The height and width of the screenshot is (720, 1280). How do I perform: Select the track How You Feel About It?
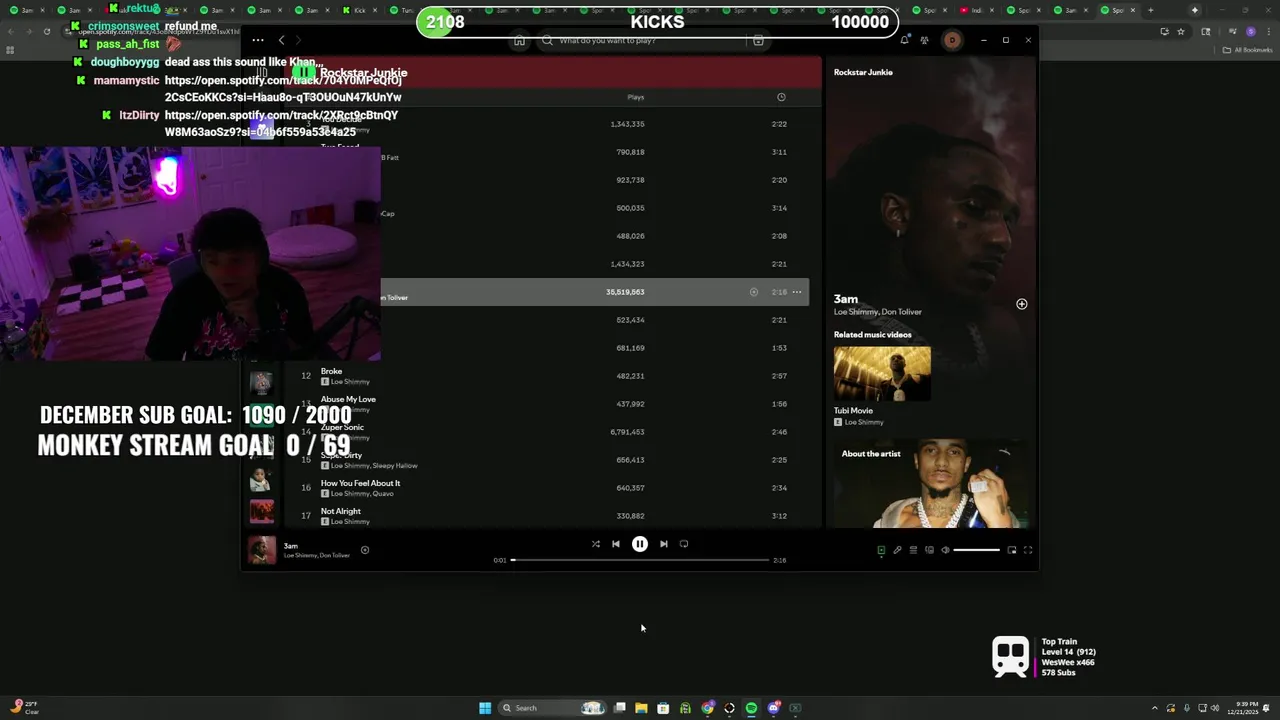(360, 483)
